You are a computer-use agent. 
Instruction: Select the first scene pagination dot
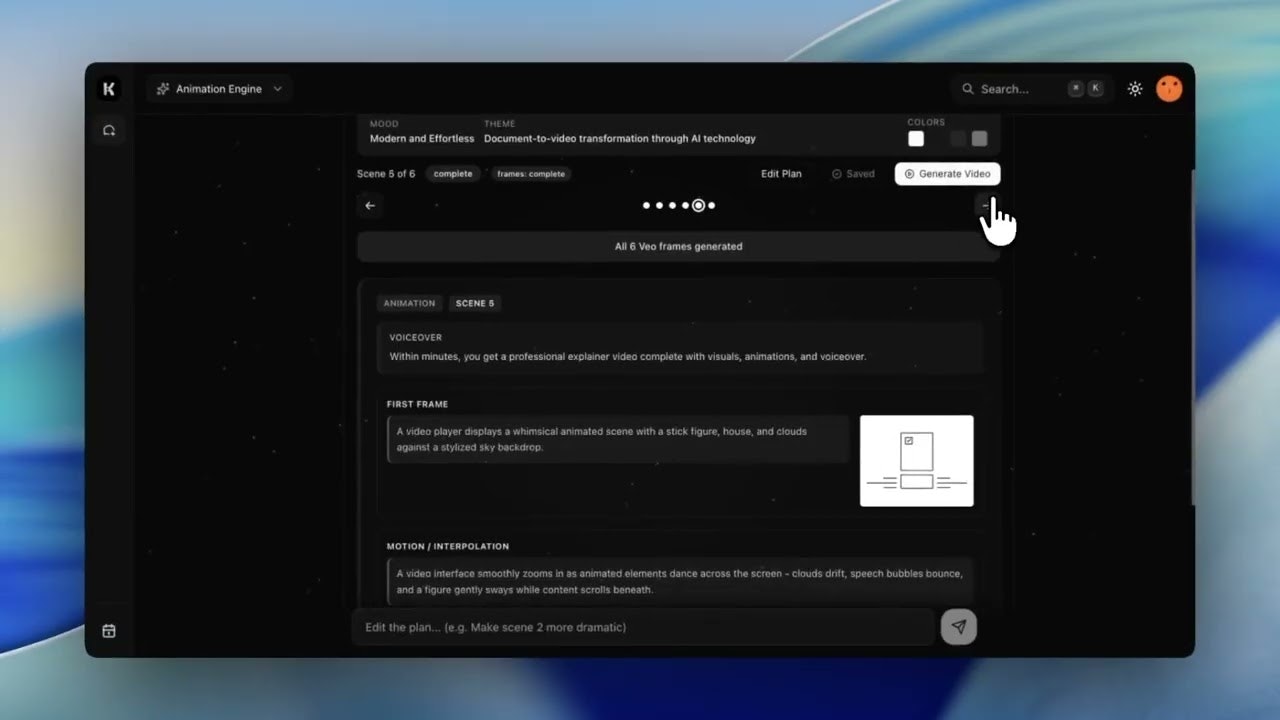tap(646, 205)
